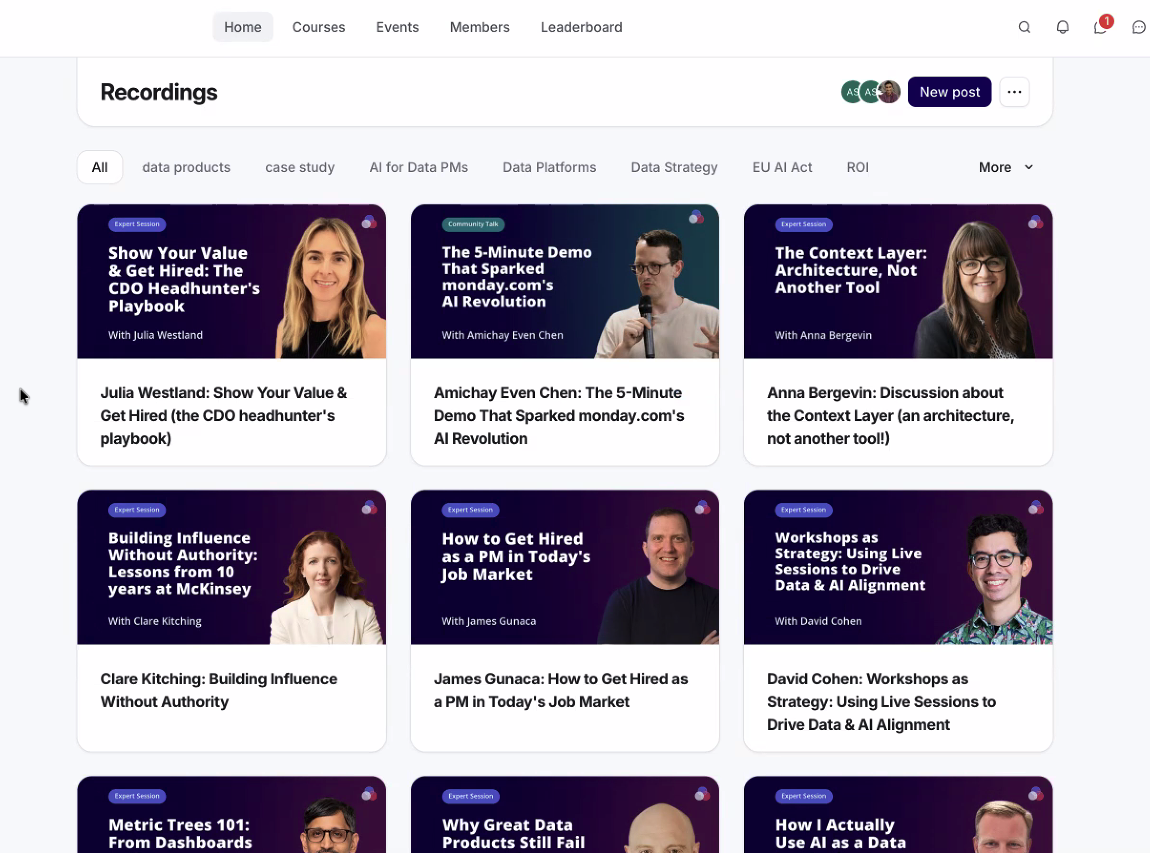Click the Recordings heading

click(158, 92)
